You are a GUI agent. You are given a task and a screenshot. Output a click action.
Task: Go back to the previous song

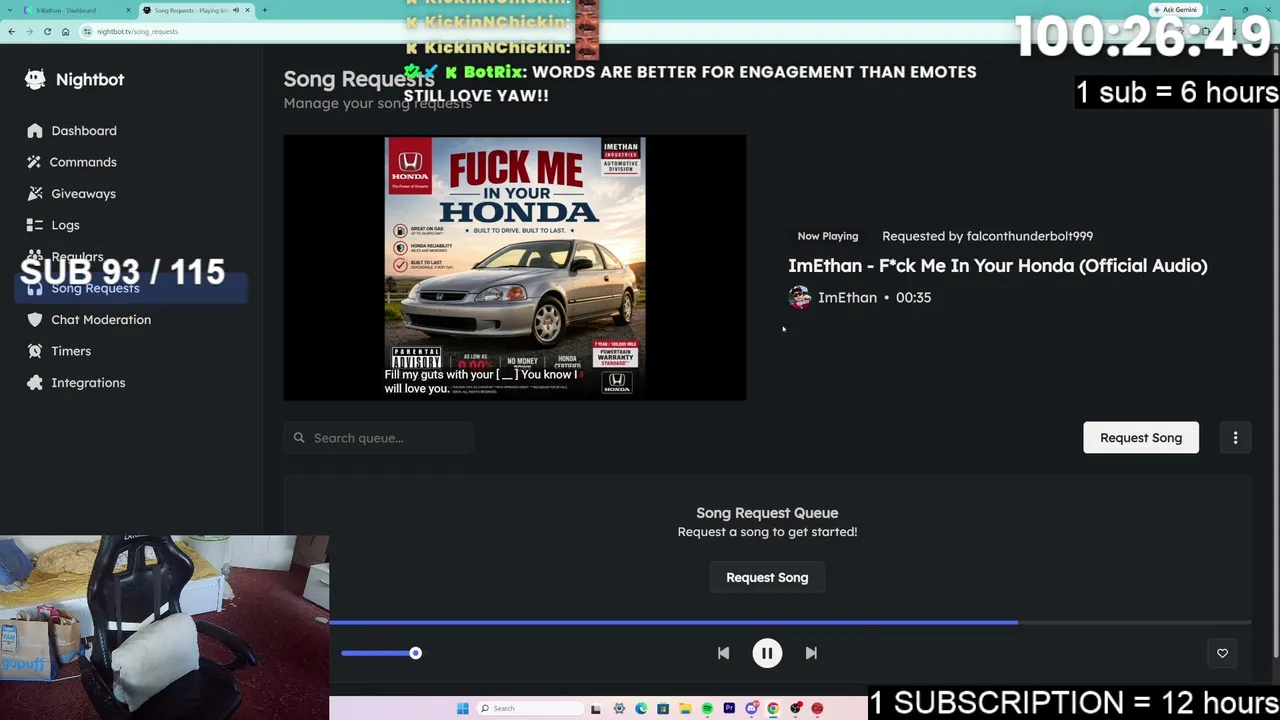(x=723, y=653)
